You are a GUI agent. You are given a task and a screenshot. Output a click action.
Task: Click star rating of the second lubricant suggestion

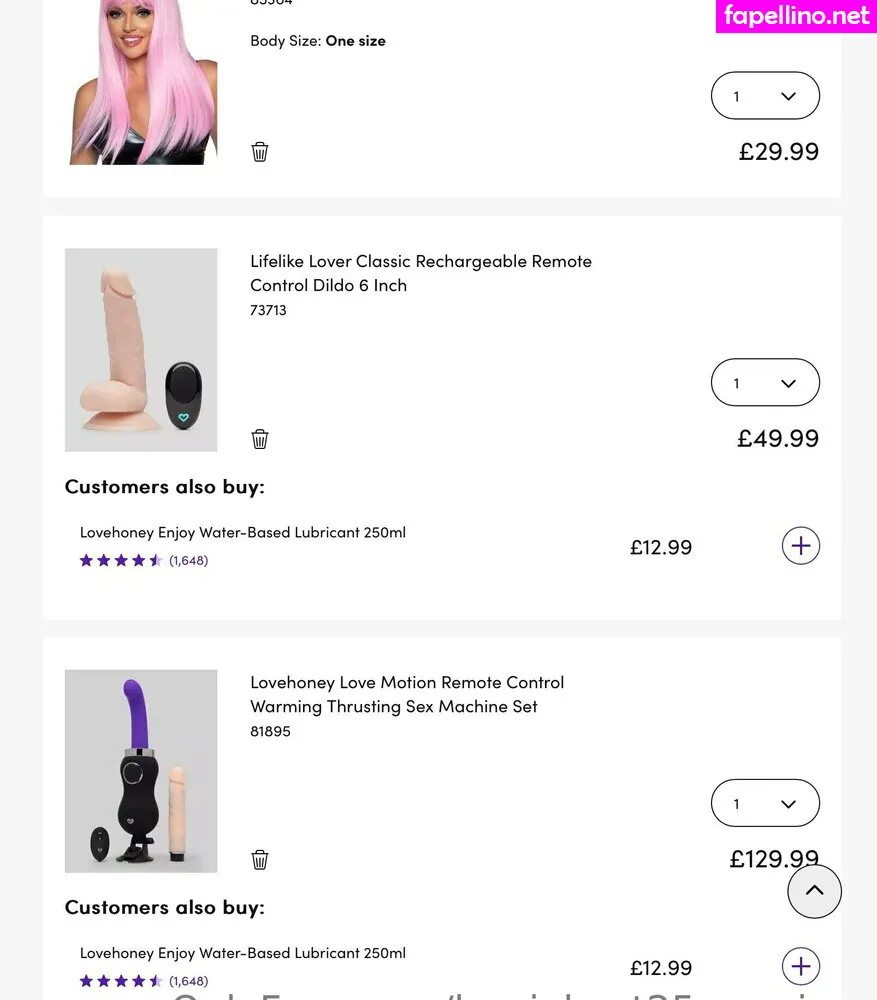point(121,981)
